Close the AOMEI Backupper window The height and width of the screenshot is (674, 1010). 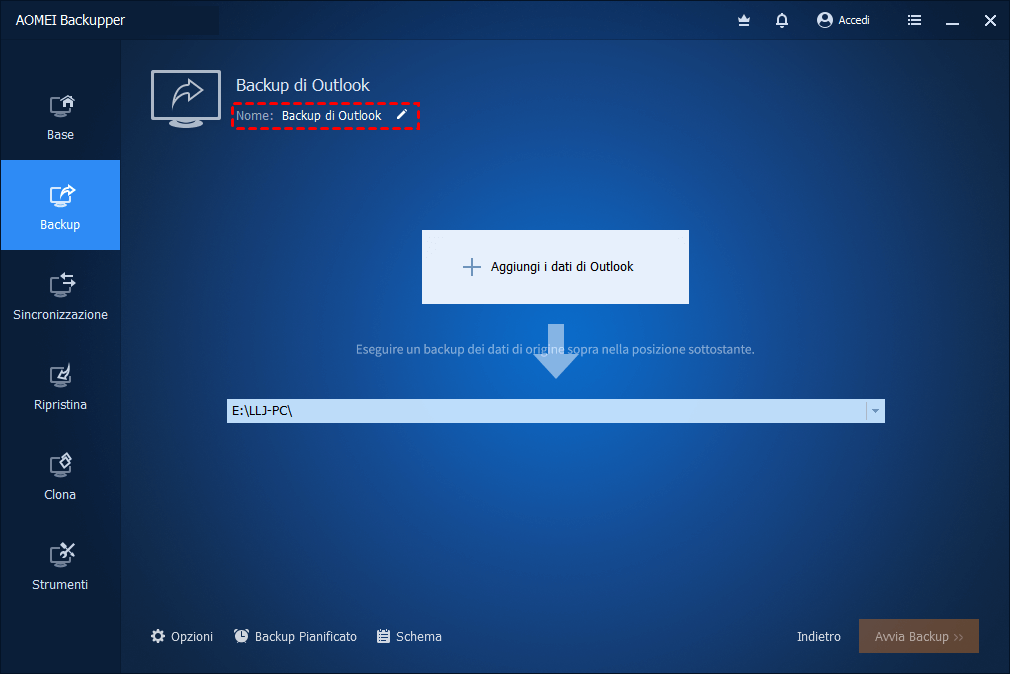click(990, 21)
